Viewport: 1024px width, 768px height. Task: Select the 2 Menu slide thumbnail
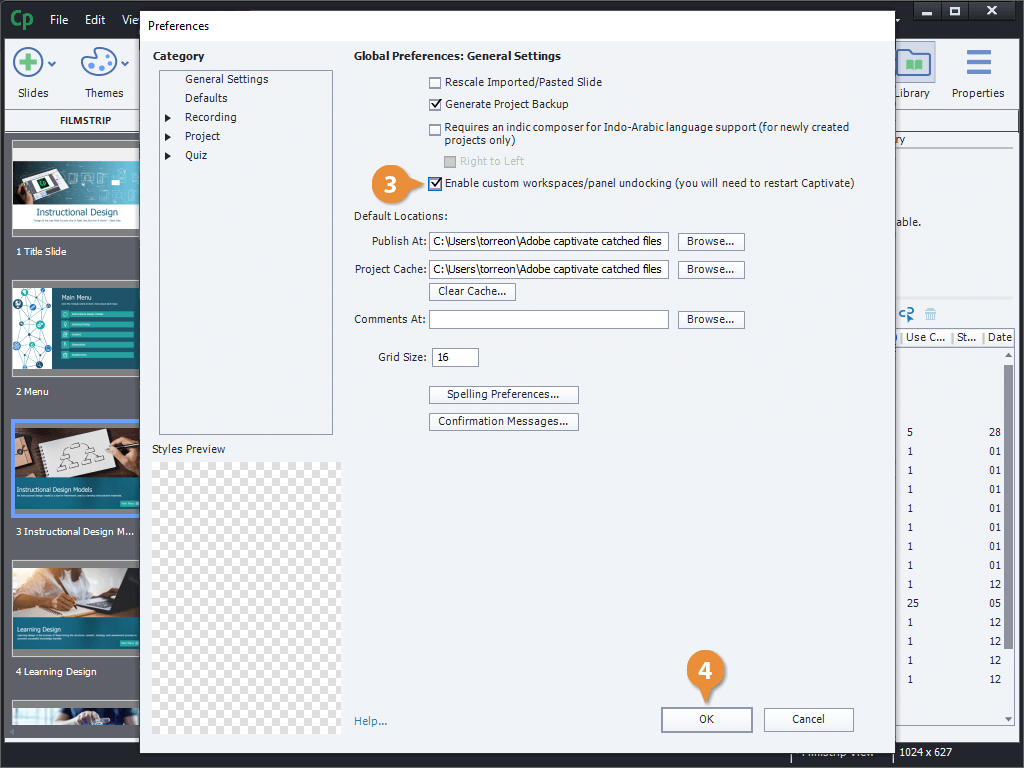click(76, 328)
